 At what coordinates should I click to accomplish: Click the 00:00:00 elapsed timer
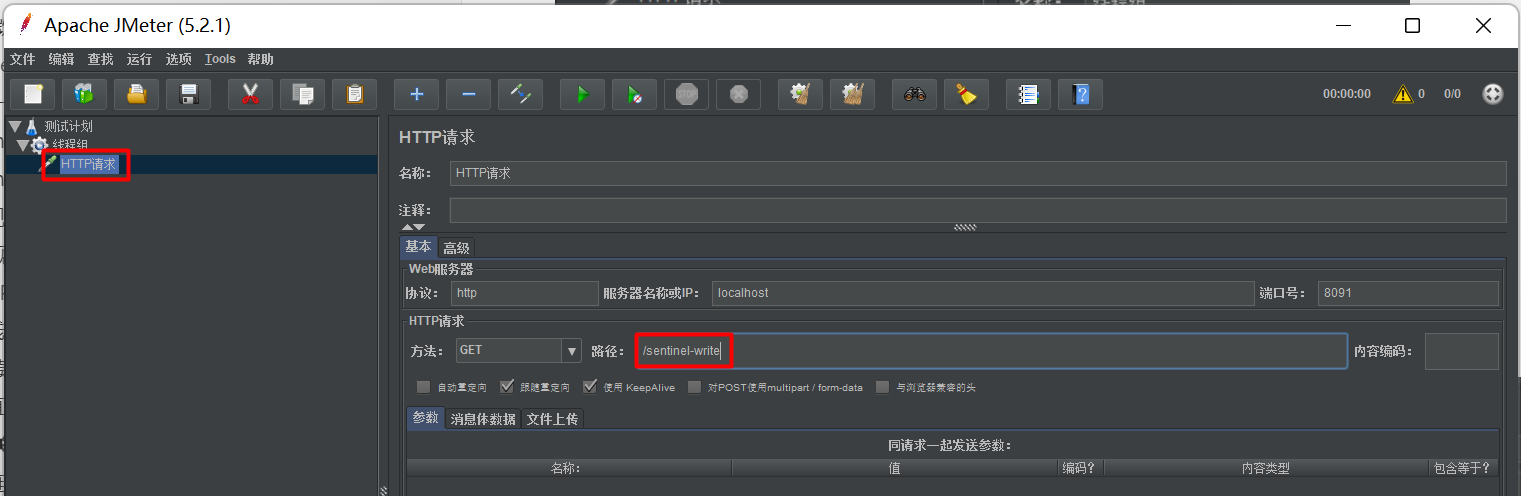click(x=1346, y=94)
